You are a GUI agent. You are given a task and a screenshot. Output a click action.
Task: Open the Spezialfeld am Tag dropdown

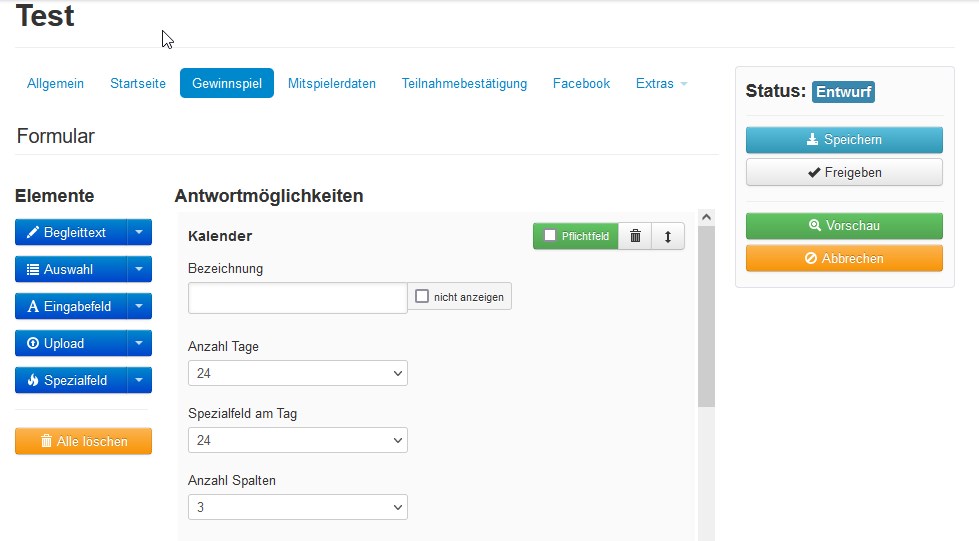pos(297,441)
